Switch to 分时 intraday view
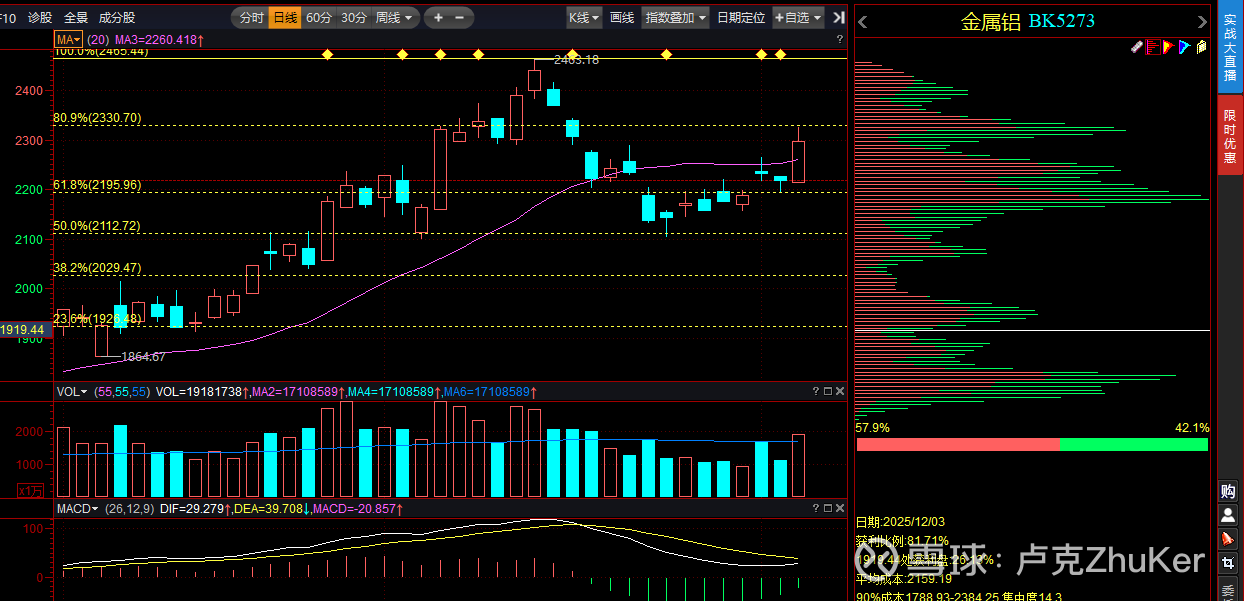Viewport: 1244px width, 601px height. tap(251, 18)
